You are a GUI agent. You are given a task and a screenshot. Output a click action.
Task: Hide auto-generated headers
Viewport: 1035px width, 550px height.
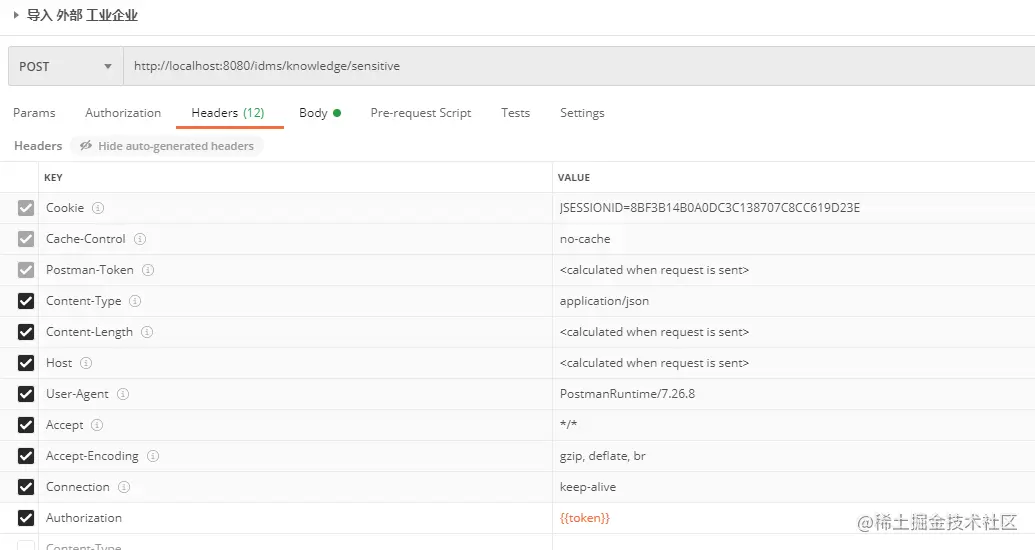167,146
